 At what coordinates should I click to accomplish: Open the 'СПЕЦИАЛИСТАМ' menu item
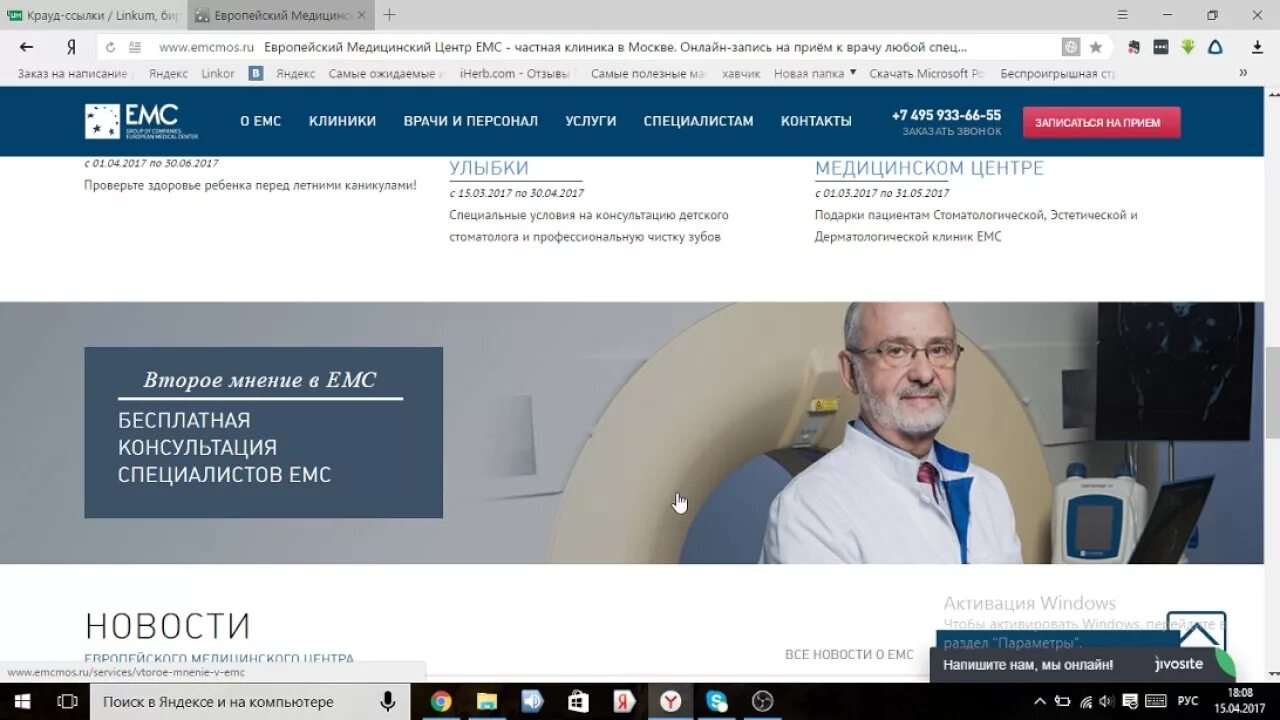point(699,121)
